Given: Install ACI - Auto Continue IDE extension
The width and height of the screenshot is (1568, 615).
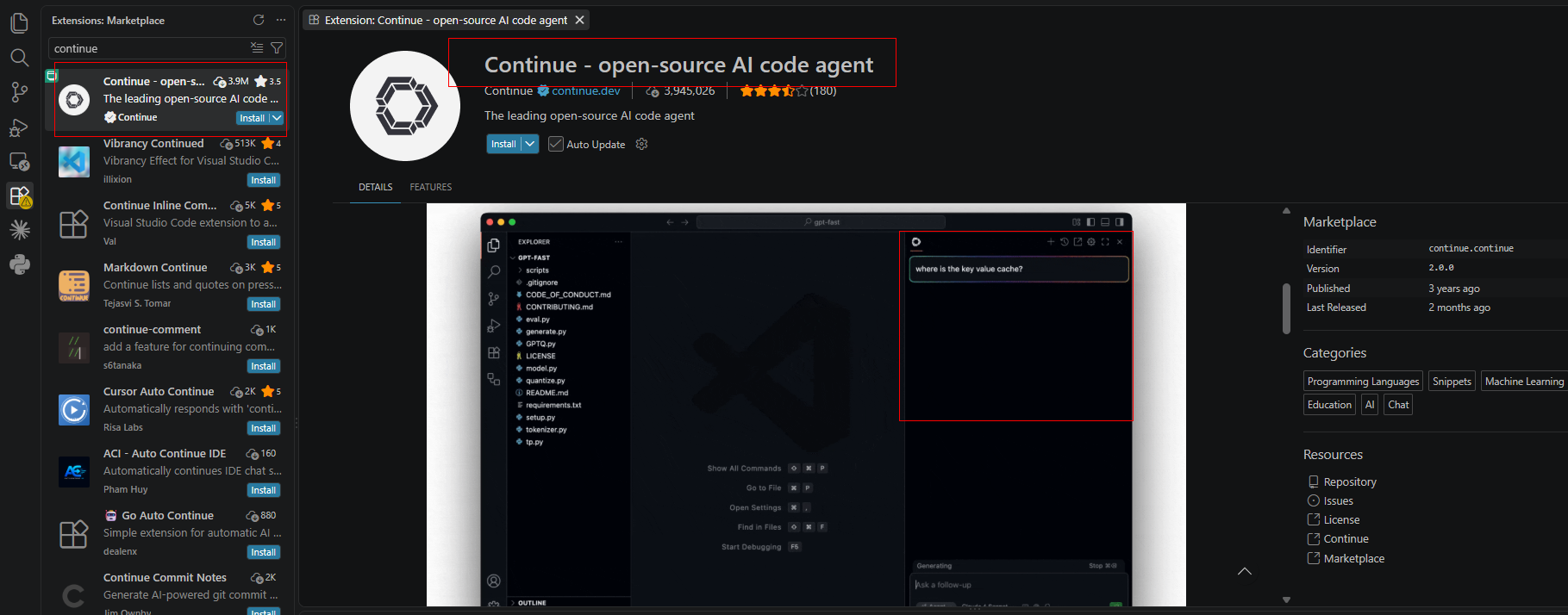Looking at the screenshot, I should pos(263,490).
